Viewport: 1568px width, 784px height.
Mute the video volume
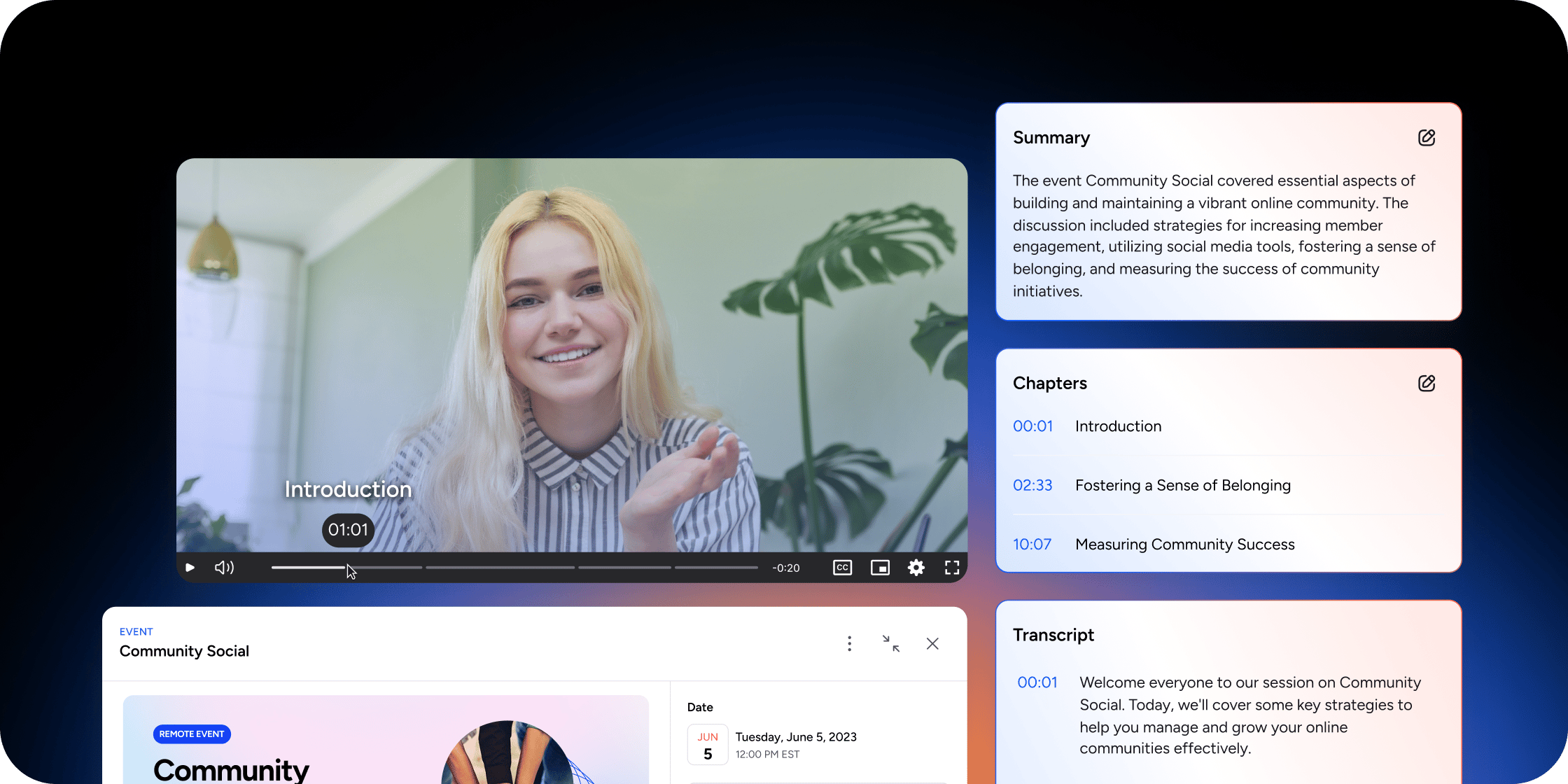pyautogui.click(x=224, y=568)
